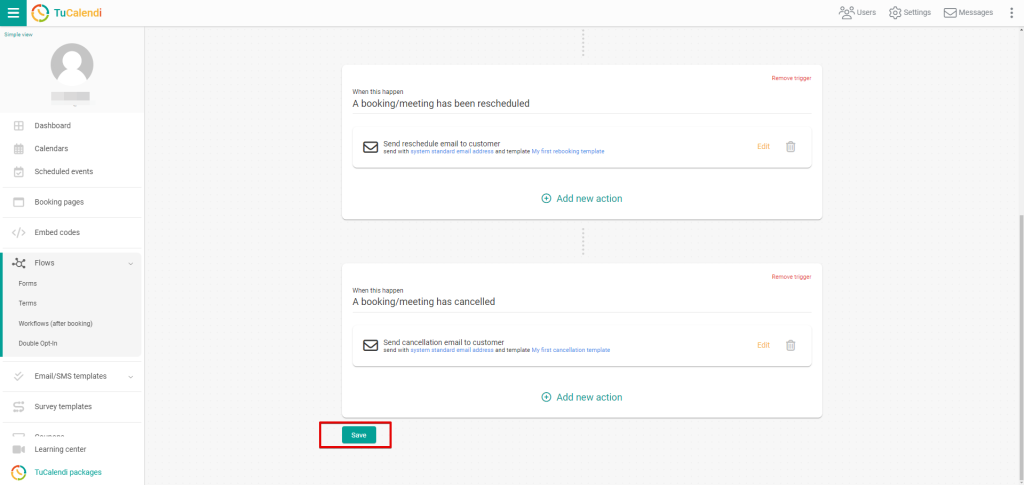1024x485 pixels.
Task: Open Settings gear in top bar
Action: coord(910,13)
